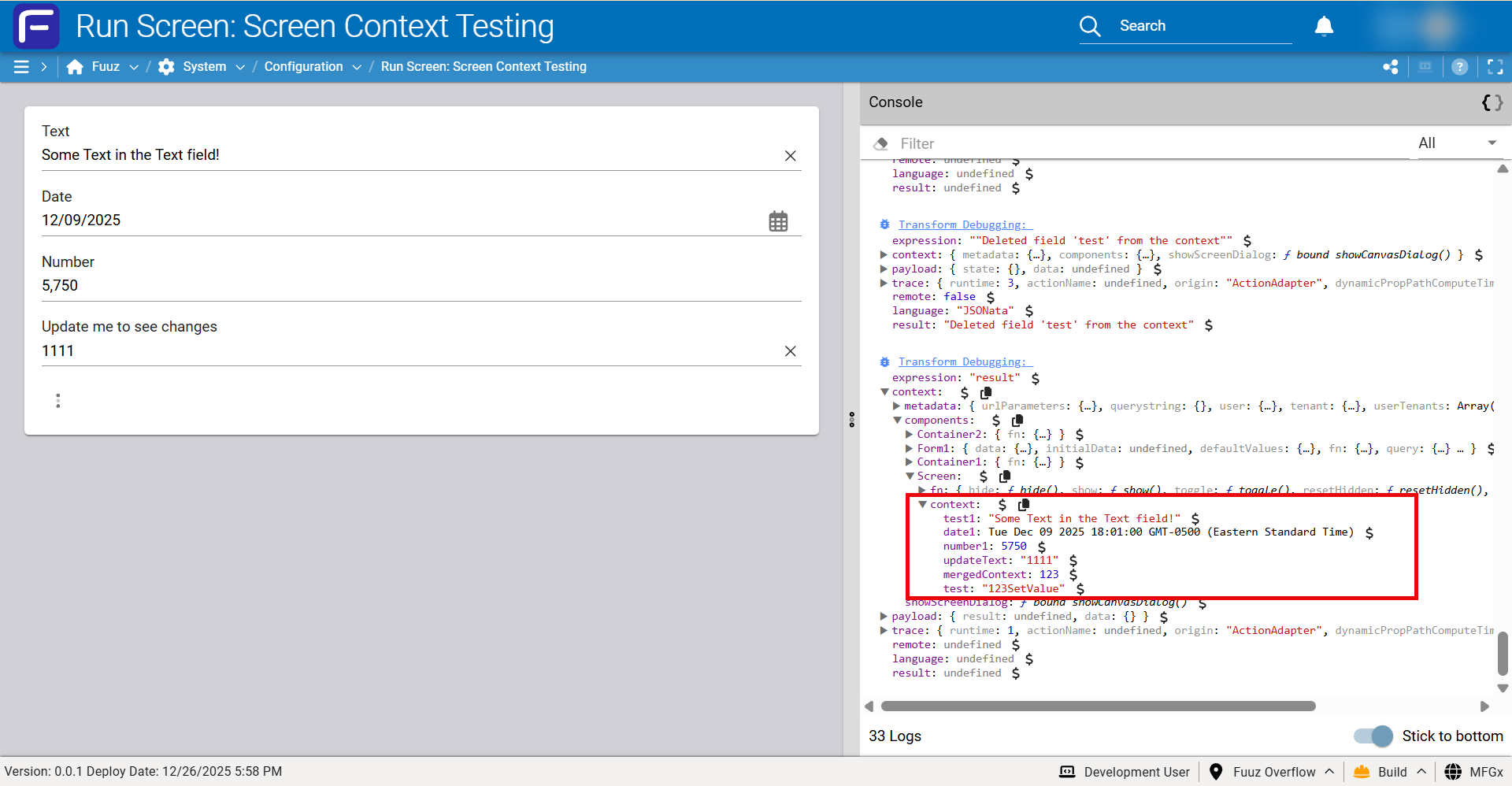Image resolution: width=1512 pixels, height=786 pixels.
Task: Click the Number input field
Action: click(x=421, y=286)
